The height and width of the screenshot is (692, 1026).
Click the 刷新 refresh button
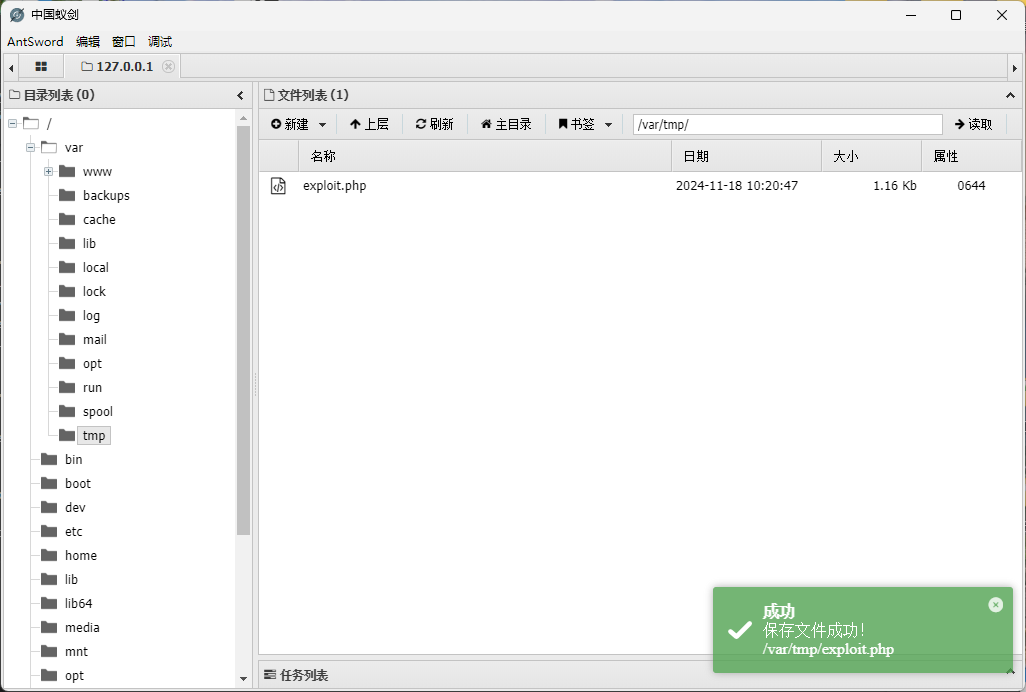pyautogui.click(x=435, y=125)
